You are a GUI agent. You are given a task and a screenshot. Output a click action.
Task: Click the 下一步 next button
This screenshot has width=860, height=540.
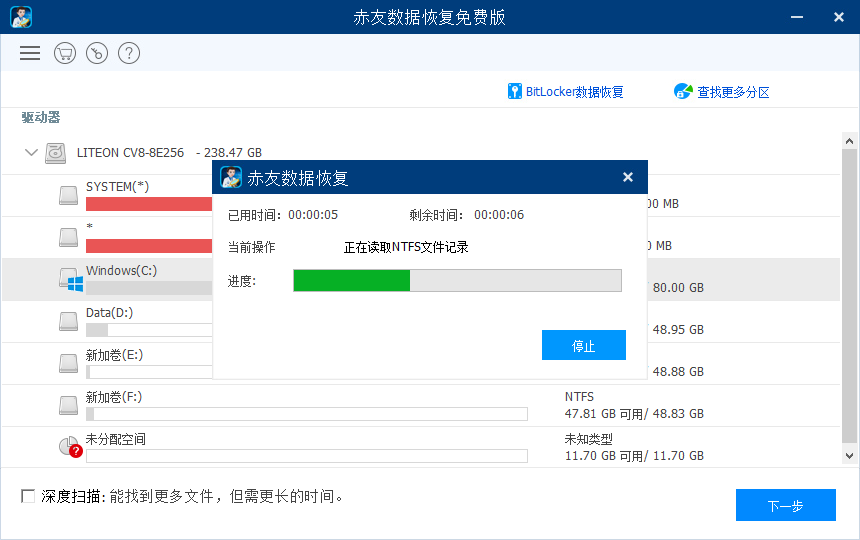[x=785, y=505]
